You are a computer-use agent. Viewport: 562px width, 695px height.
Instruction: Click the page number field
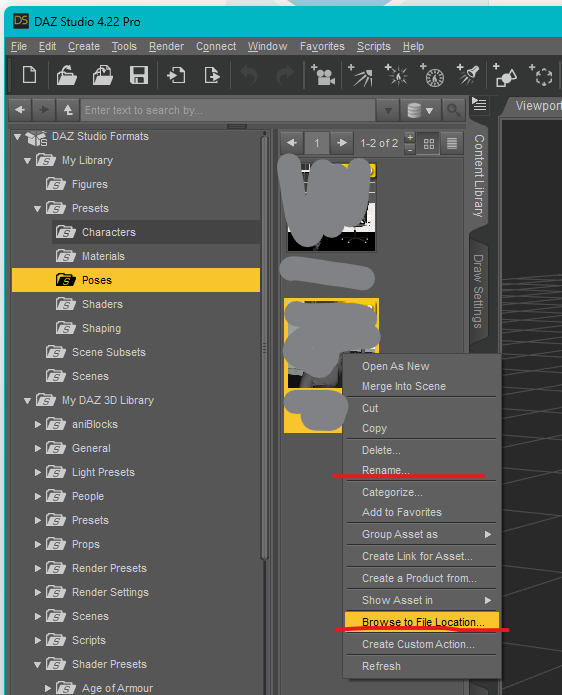(x=317, y=143)
